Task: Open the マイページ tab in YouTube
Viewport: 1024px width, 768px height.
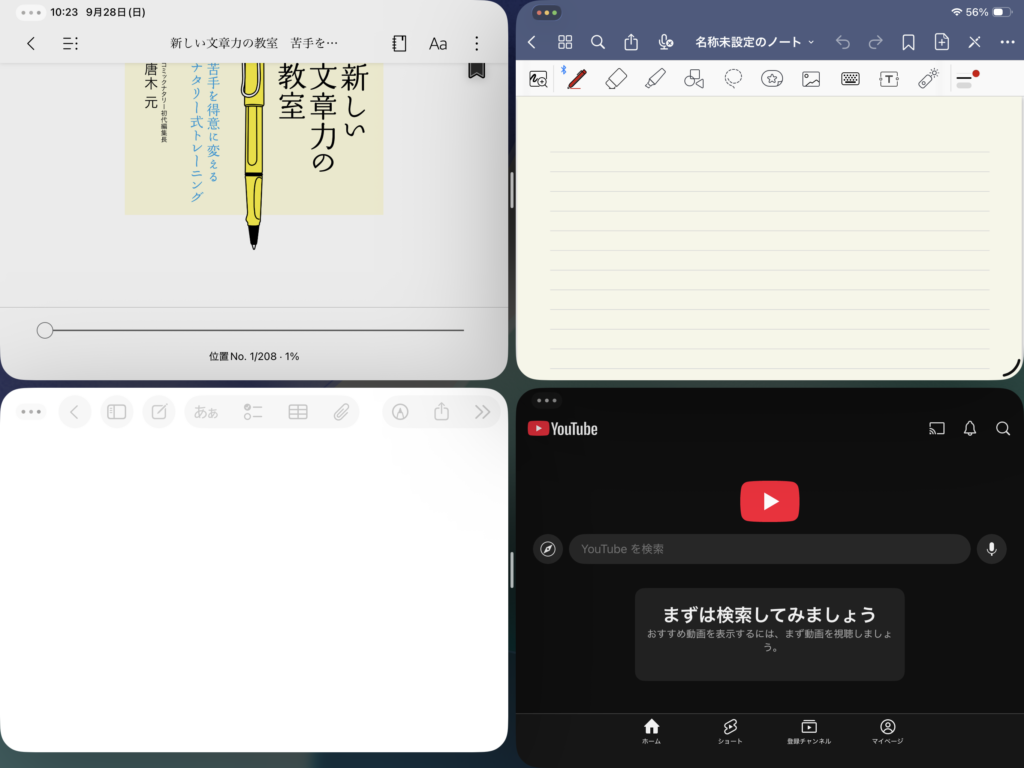Action: tap(887, 732)
